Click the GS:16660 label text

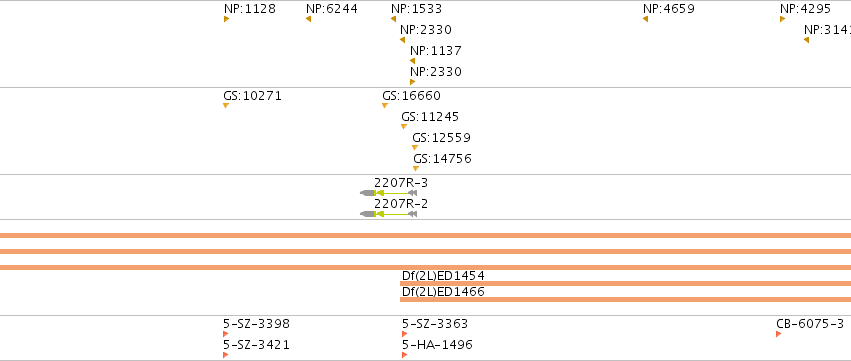click(x=411, y=96)
